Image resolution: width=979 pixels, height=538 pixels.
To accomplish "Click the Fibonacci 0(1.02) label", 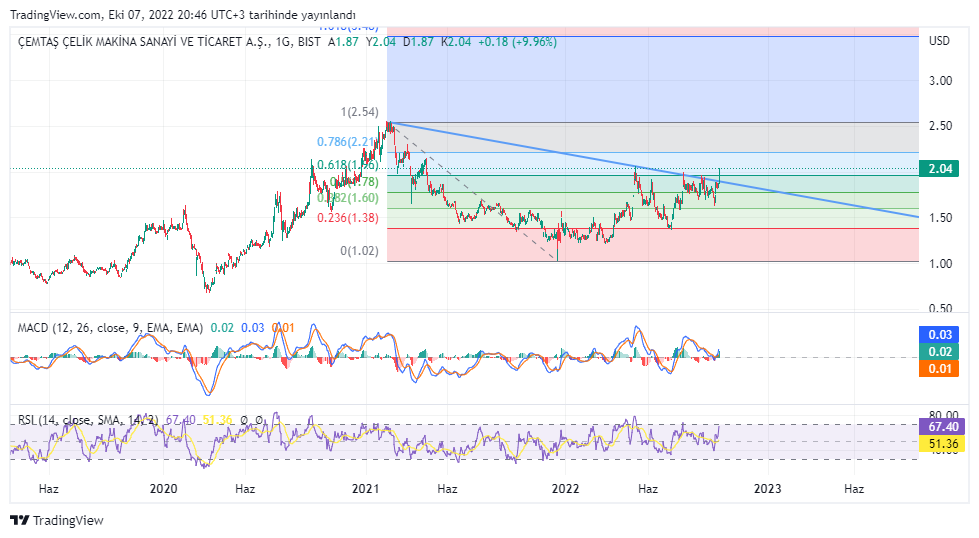I will point(360,251).
